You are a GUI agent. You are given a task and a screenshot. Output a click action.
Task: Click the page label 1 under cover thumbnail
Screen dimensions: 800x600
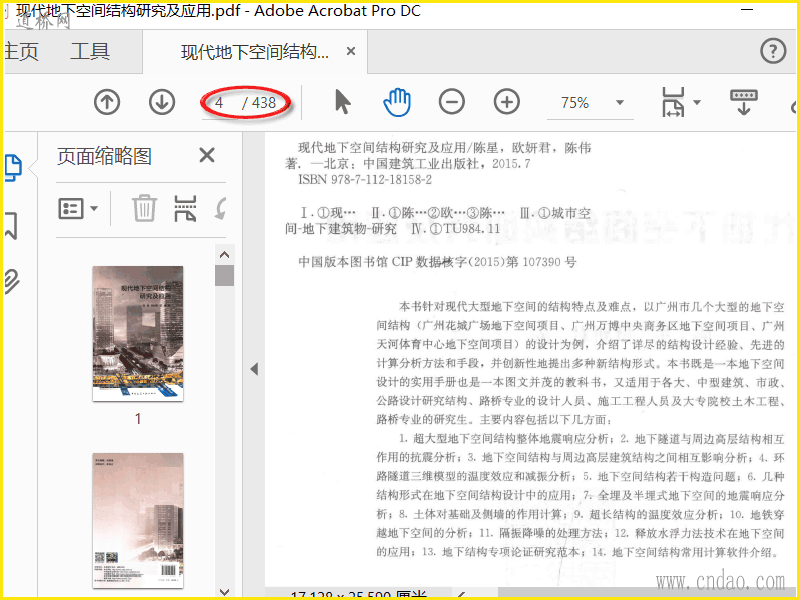138,419
